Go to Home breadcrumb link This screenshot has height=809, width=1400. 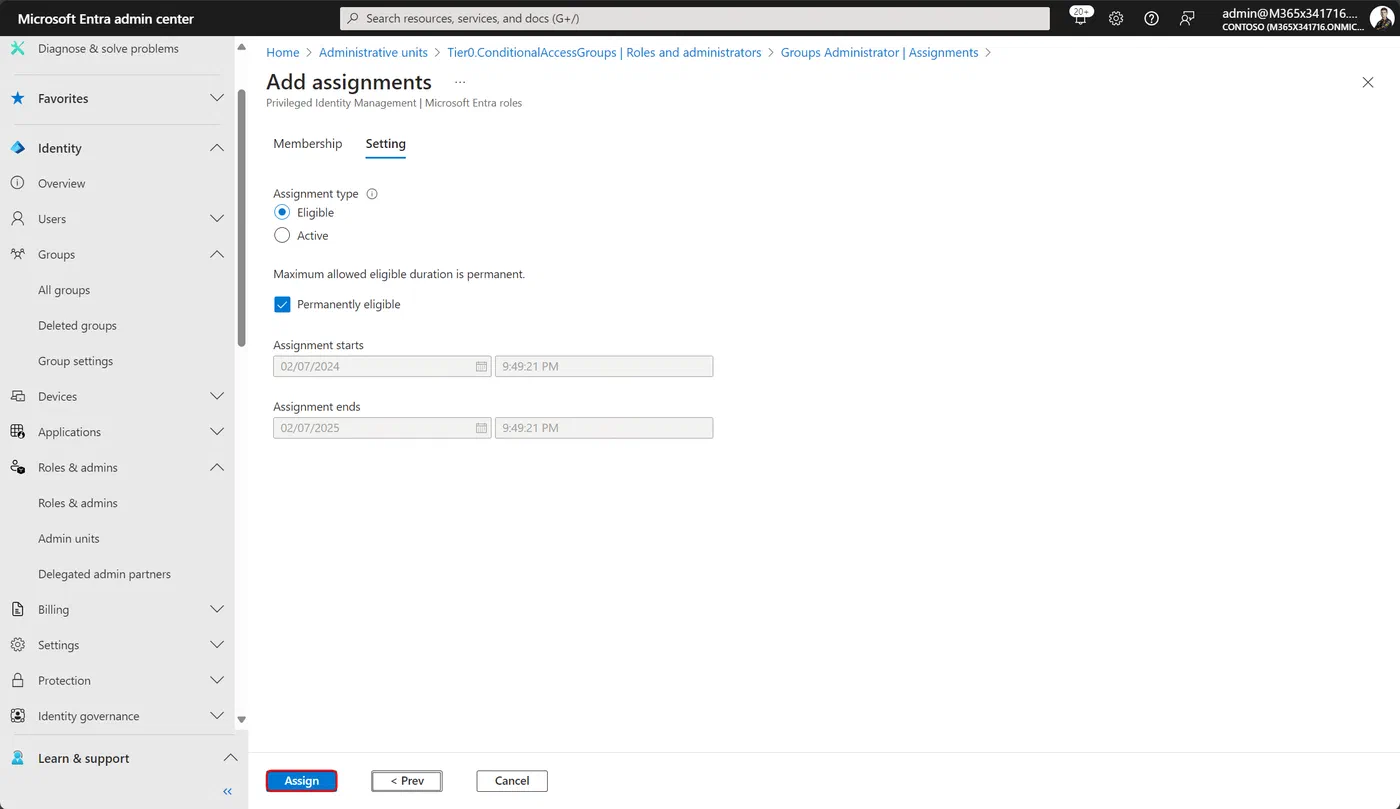pyautogui.click(x=283, y=52)
